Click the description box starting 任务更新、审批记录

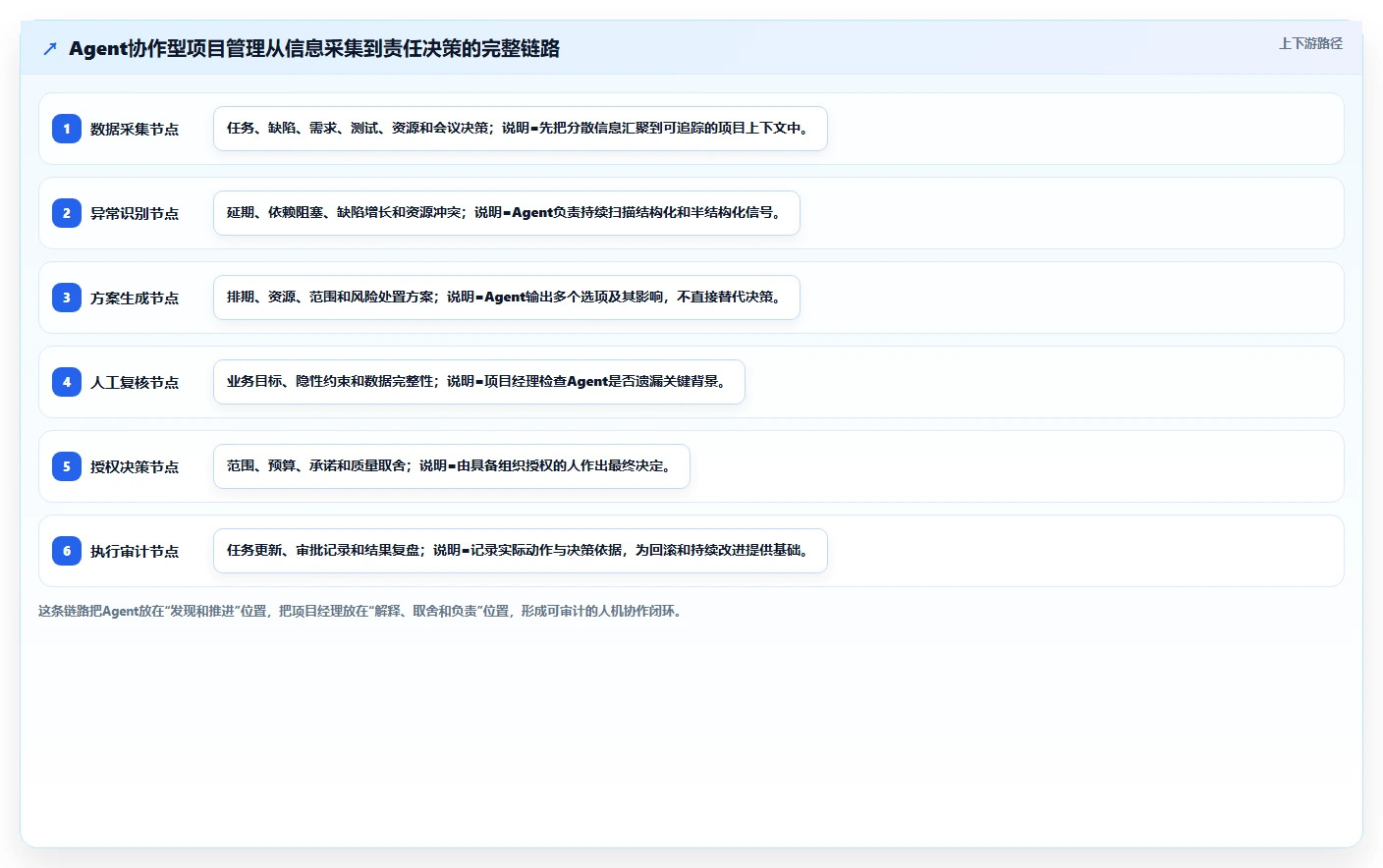pyautogui.click(x=521, y=551)
